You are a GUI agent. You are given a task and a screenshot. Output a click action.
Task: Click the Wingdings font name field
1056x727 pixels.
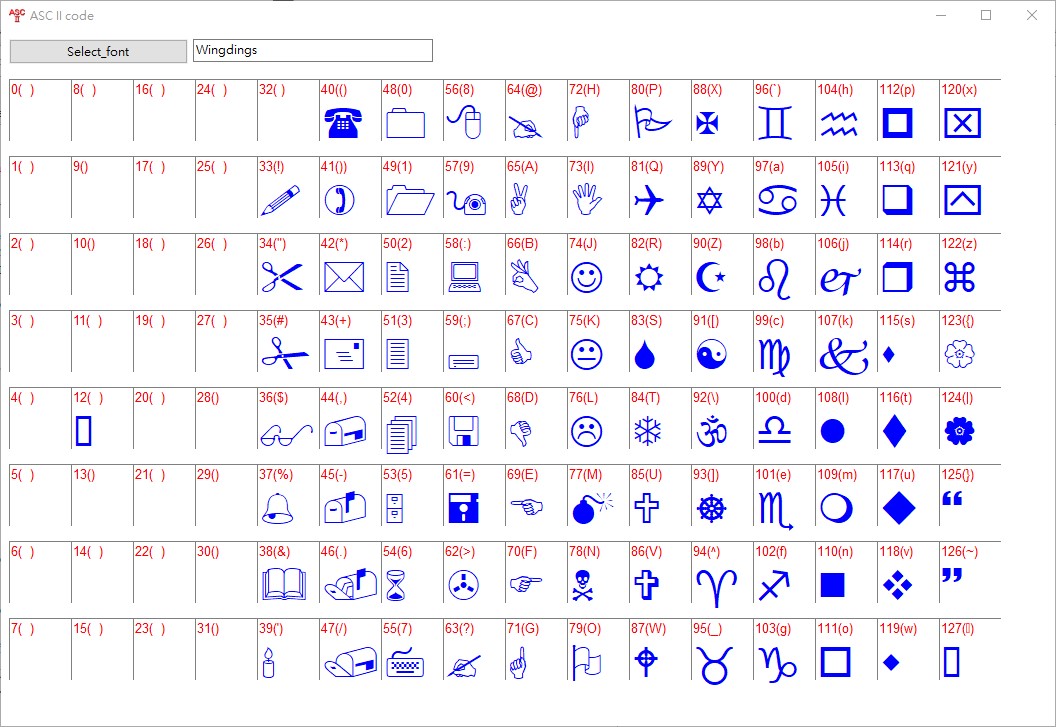pyautogui.click(x=312, y=51)
